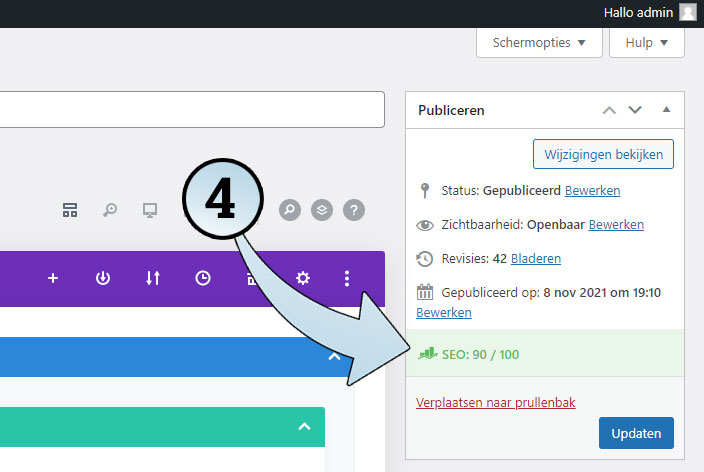Viewport: 704px width, 472px height.
Task: Click the up-down arrows portability icon
Action: click(153, 278)
